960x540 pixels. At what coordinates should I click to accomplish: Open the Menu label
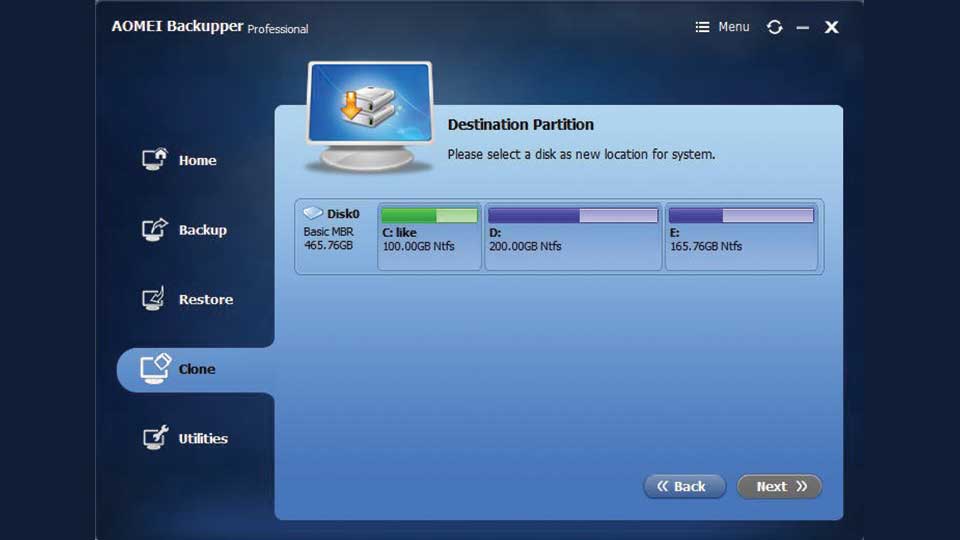(x=733, y=27)
